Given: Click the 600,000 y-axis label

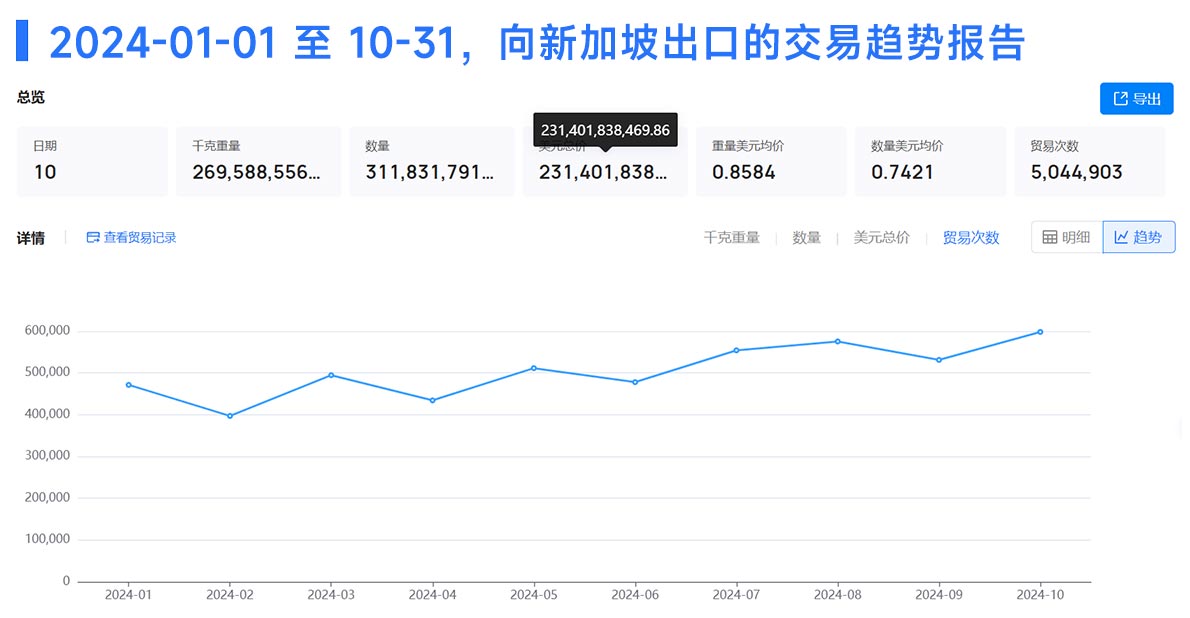Looking at the screenshot, I should (x=47, y=330).
